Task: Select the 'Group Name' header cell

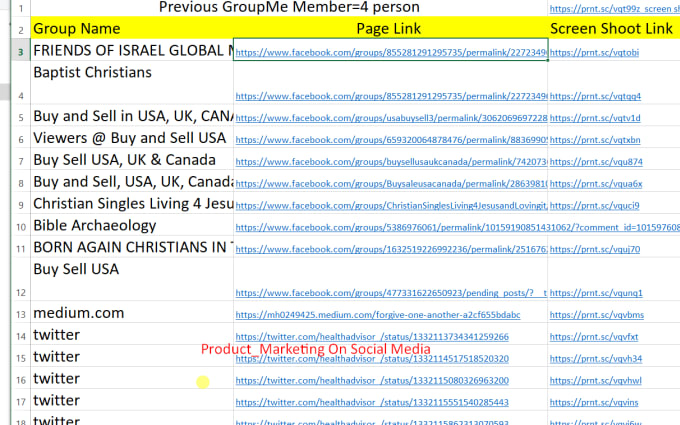Action: (132, 28)
